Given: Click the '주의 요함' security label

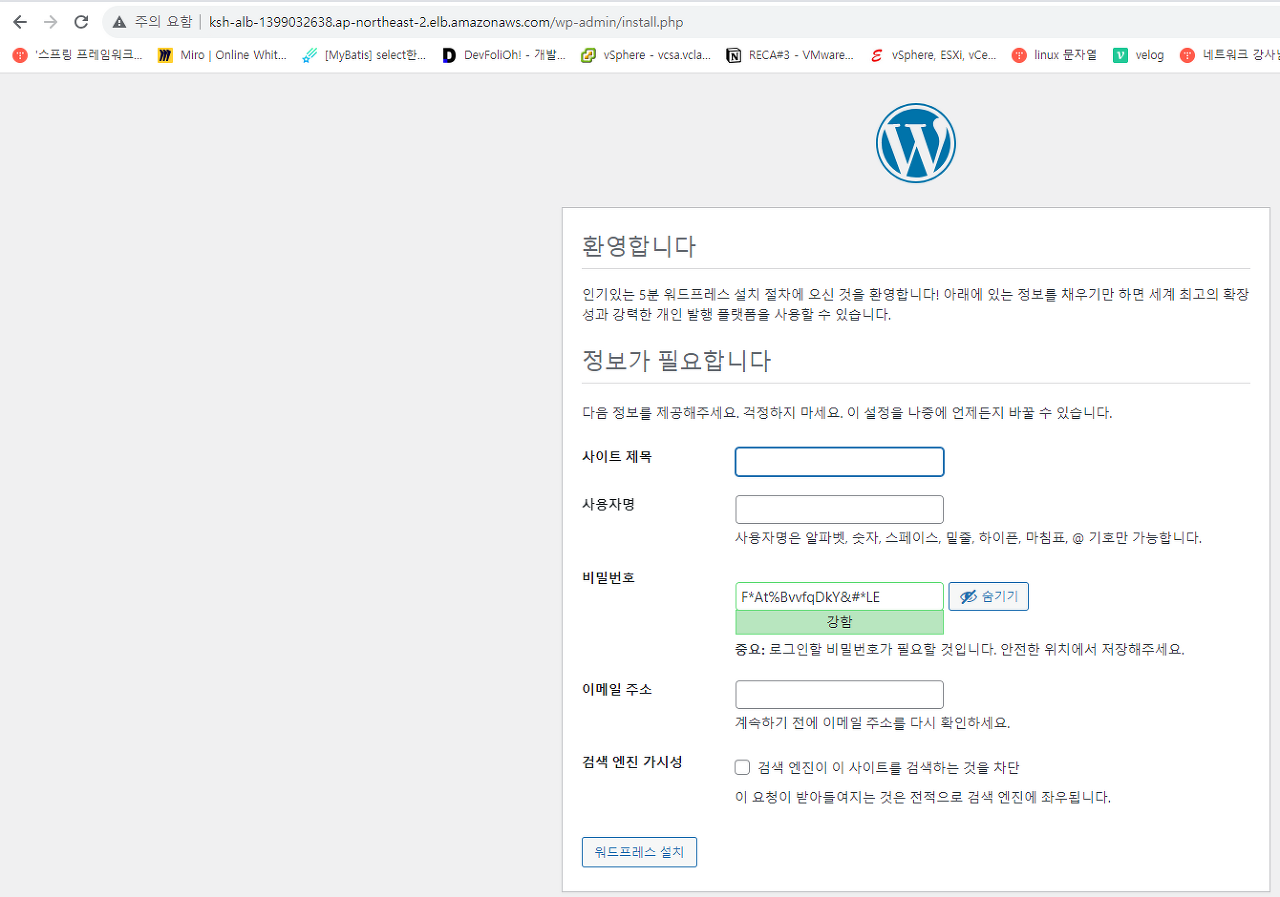Looking at the screenshot, I should tap(163, 22).
